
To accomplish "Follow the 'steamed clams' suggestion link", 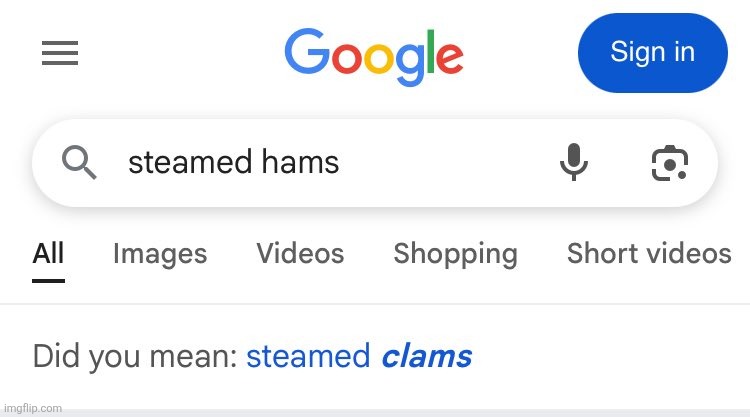I will (359, 356).
